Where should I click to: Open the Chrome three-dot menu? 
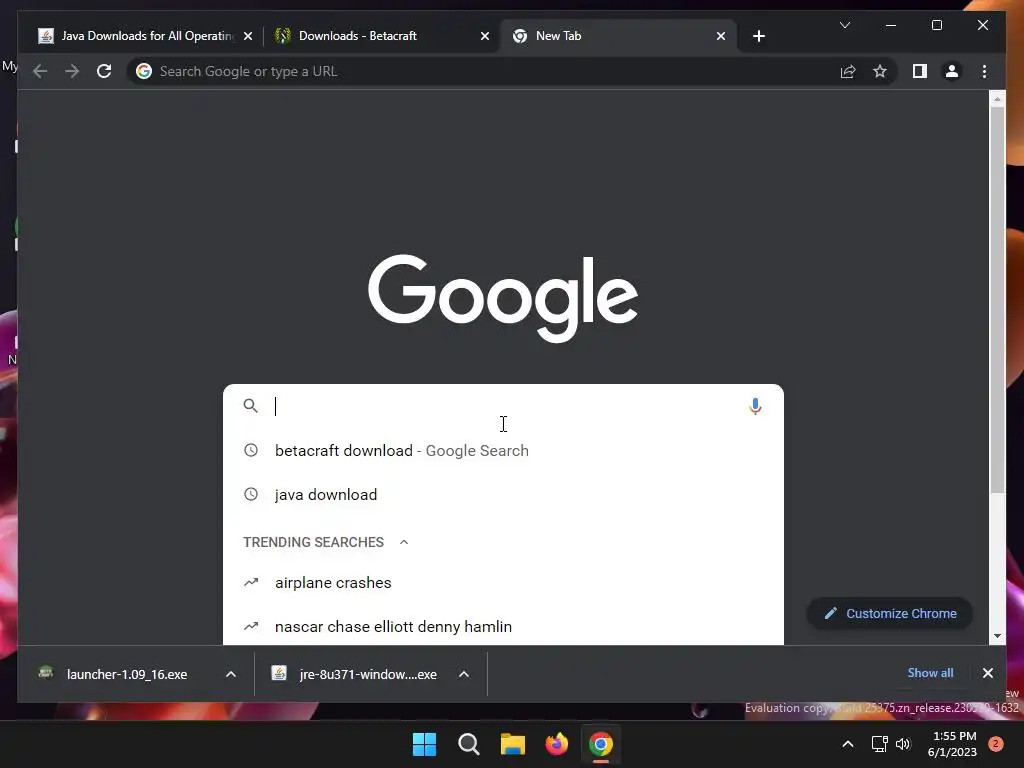984,71
